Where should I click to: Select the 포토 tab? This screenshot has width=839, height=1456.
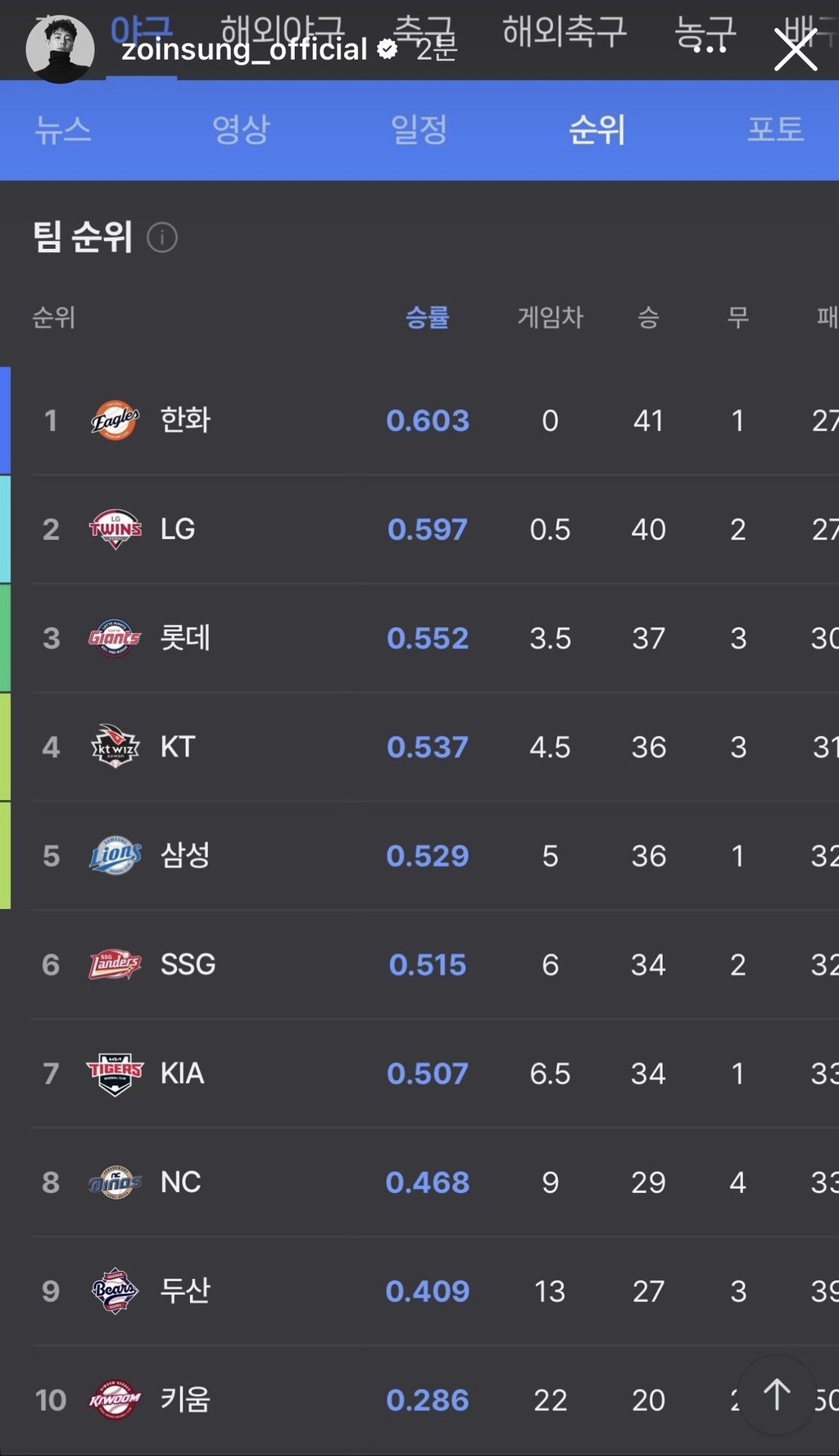(x=775, y=130)
